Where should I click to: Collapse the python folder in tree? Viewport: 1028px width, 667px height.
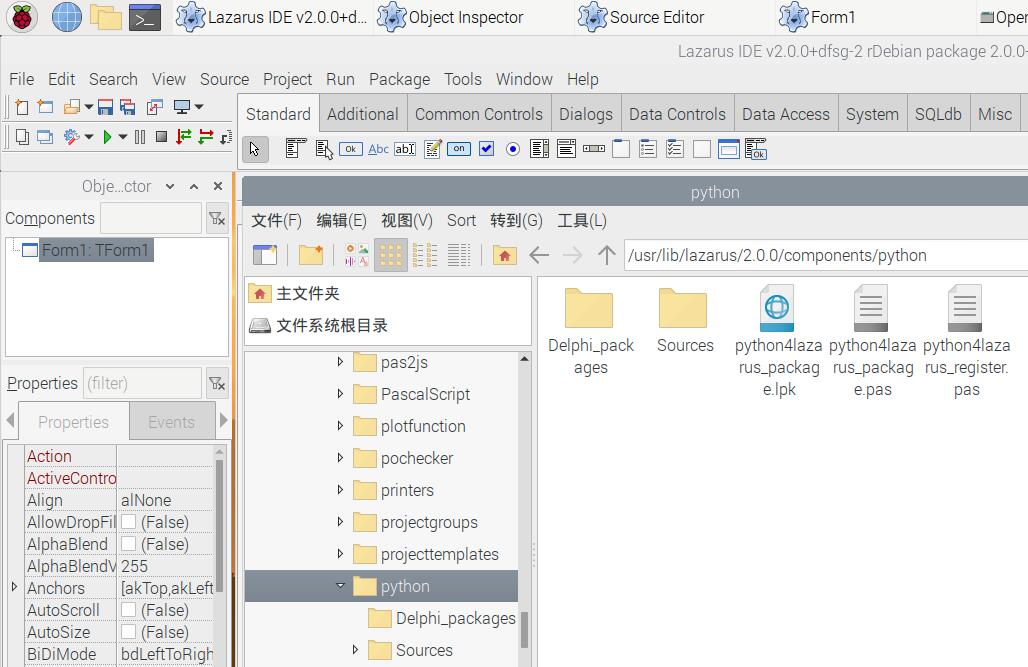pyautogui.click(x=340, y=585)
